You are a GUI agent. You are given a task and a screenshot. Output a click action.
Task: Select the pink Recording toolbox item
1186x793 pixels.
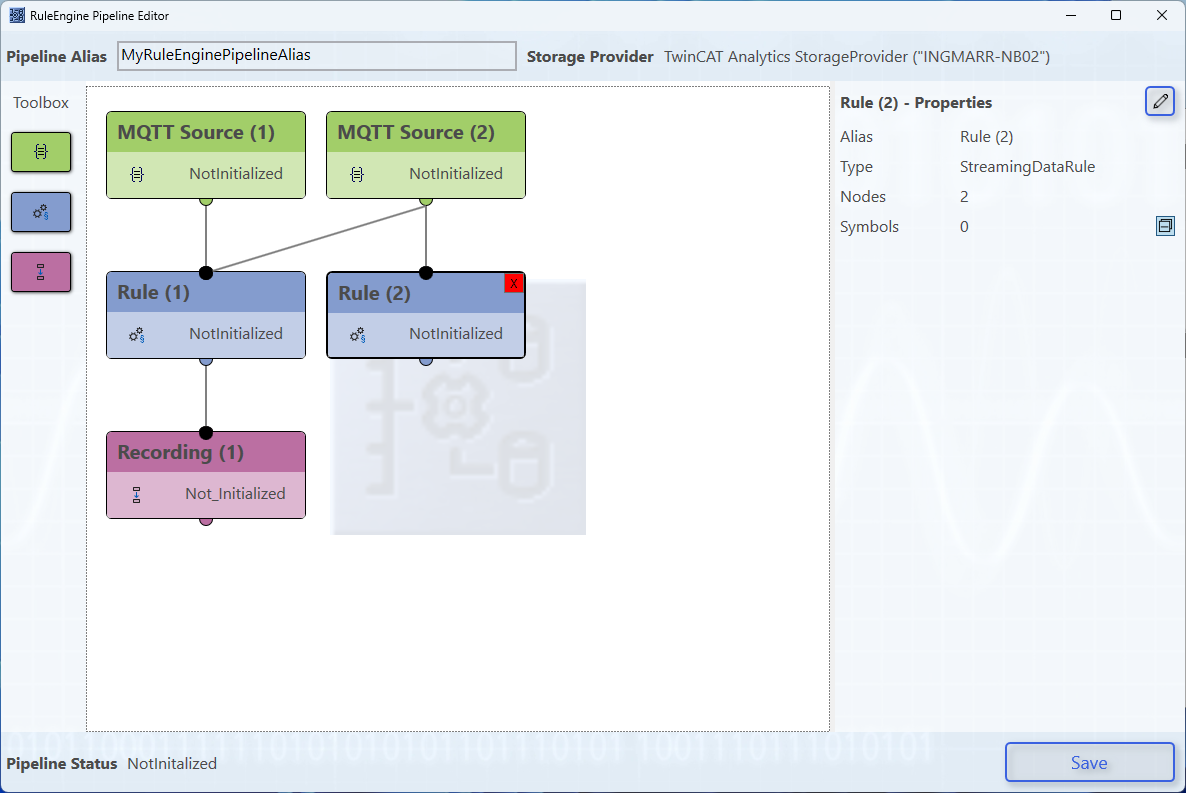[x=41, y=272]
